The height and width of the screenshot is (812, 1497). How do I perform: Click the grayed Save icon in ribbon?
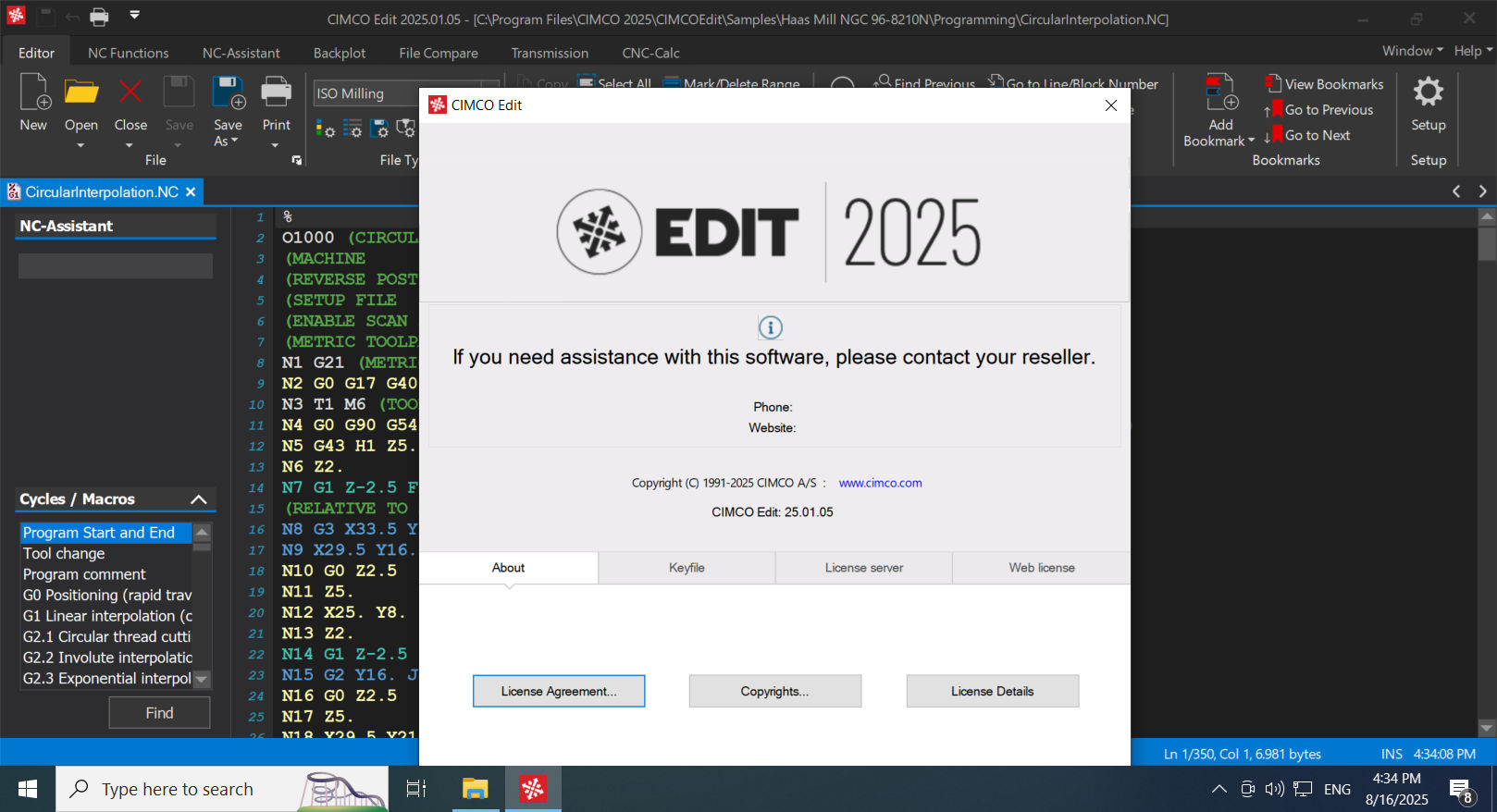pos(179,92)
